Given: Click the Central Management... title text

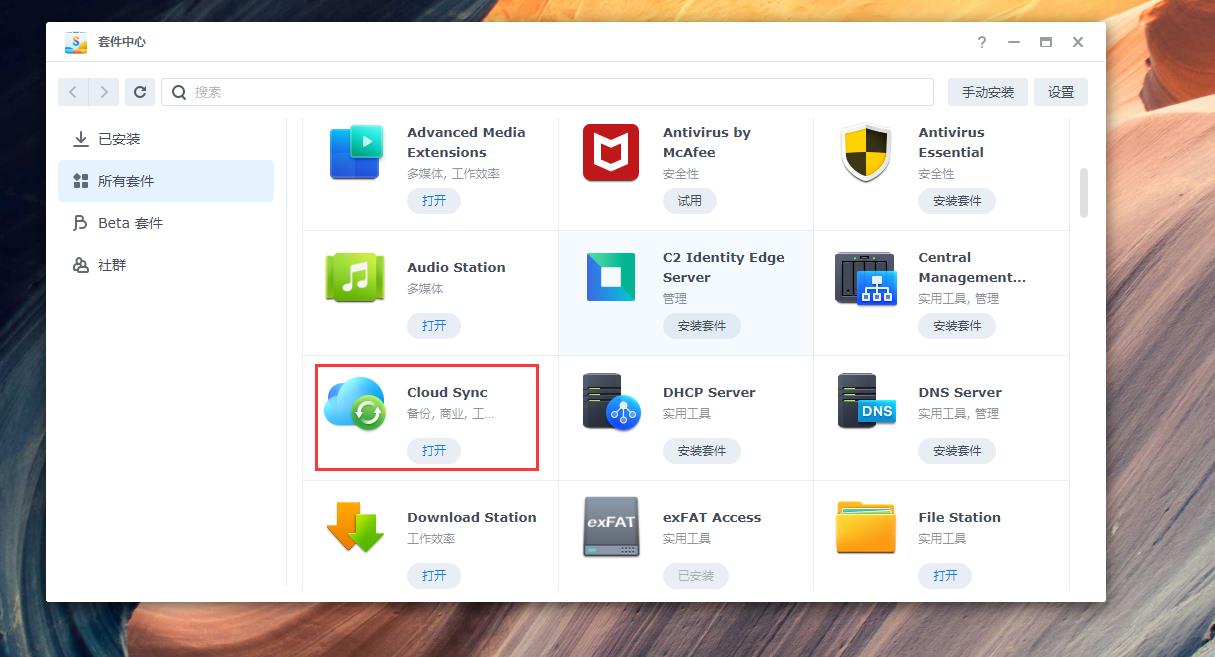Looking at the screenshot, I should tap(972, 267).
